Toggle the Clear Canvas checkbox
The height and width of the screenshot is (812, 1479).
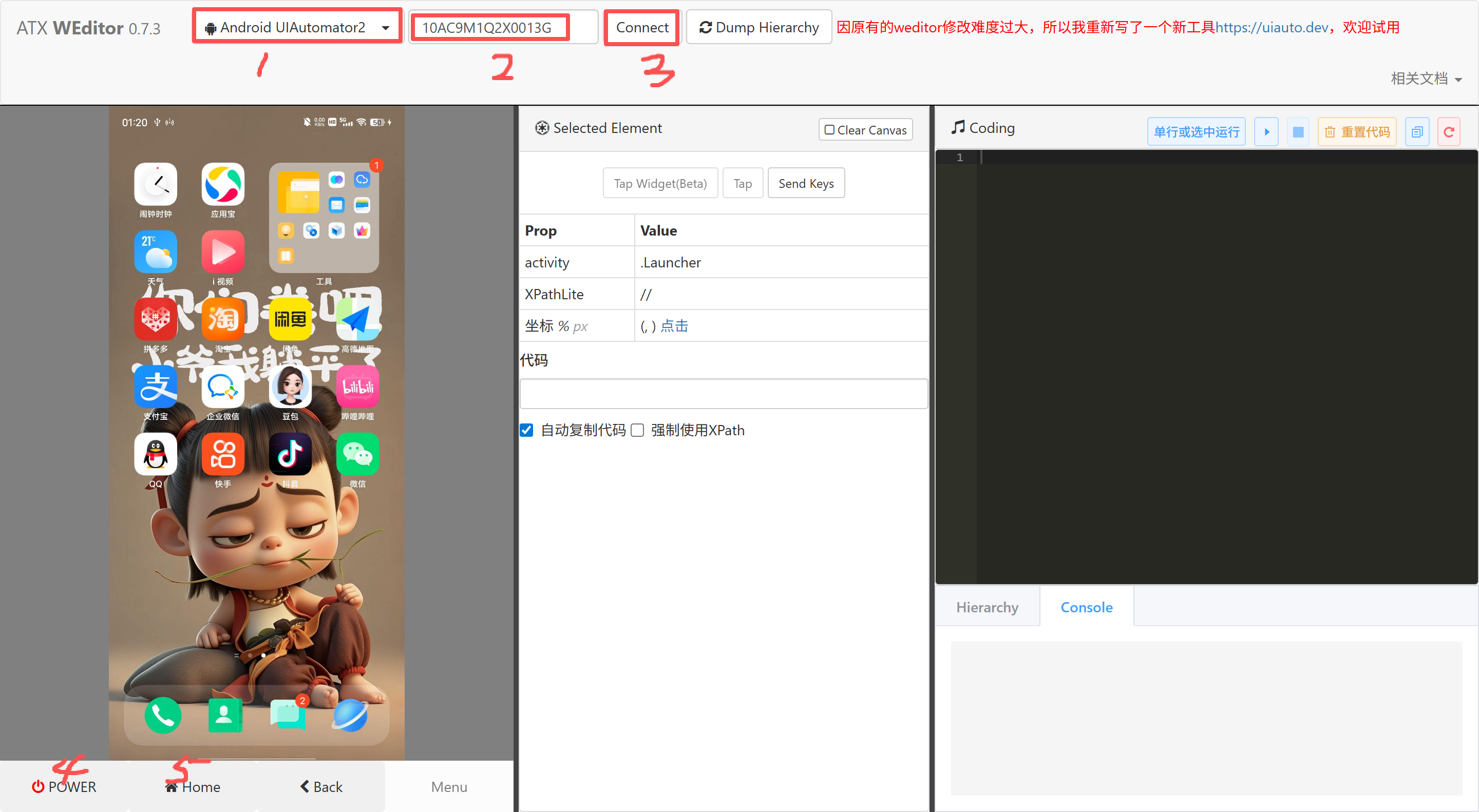pos(829,130)
